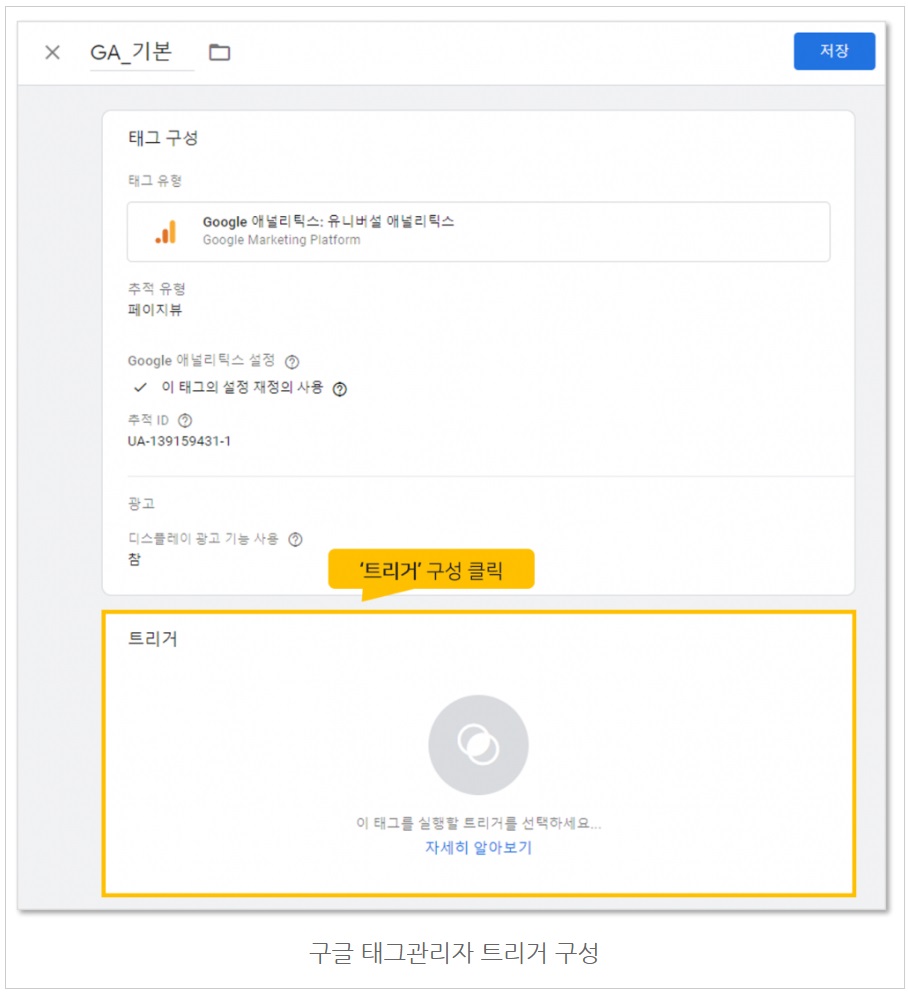Screen dimensions: 908x995
Task: Click the blue 저장 button
Action: click(834, 51)
